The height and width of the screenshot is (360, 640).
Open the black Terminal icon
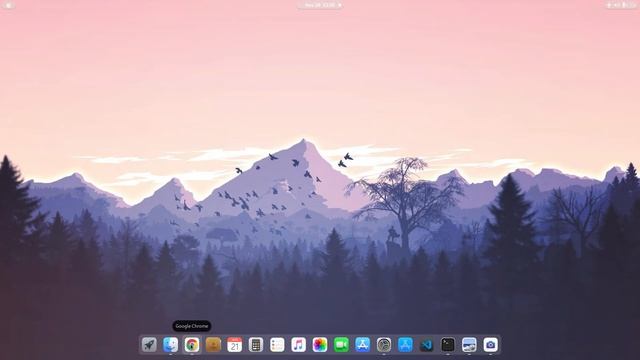point(448,345)
